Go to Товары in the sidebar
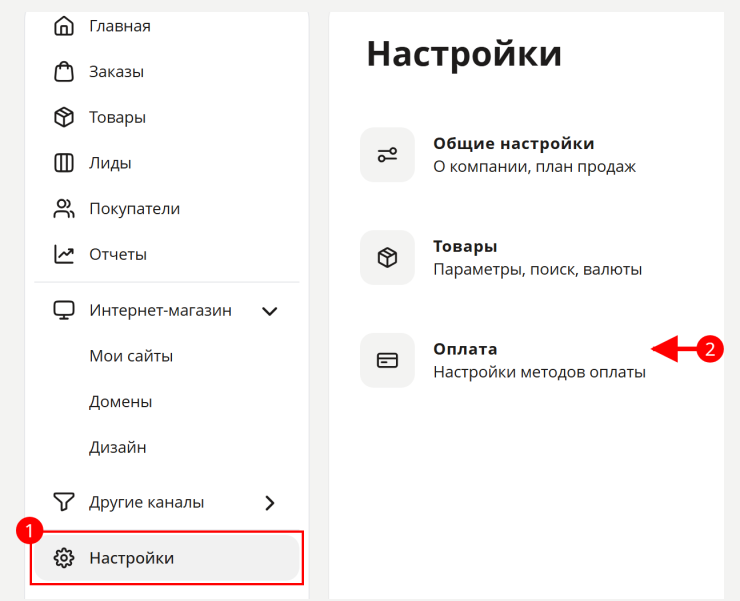This screenshot has width=740, height=601. 118,118
